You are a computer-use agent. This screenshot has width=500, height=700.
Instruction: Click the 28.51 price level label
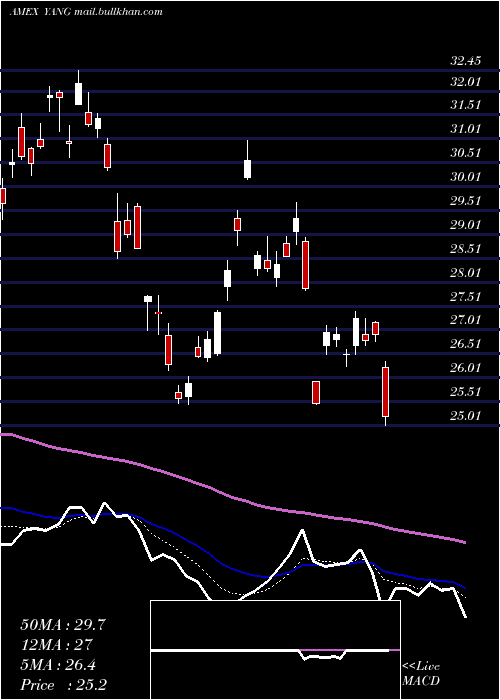point(466,249)
